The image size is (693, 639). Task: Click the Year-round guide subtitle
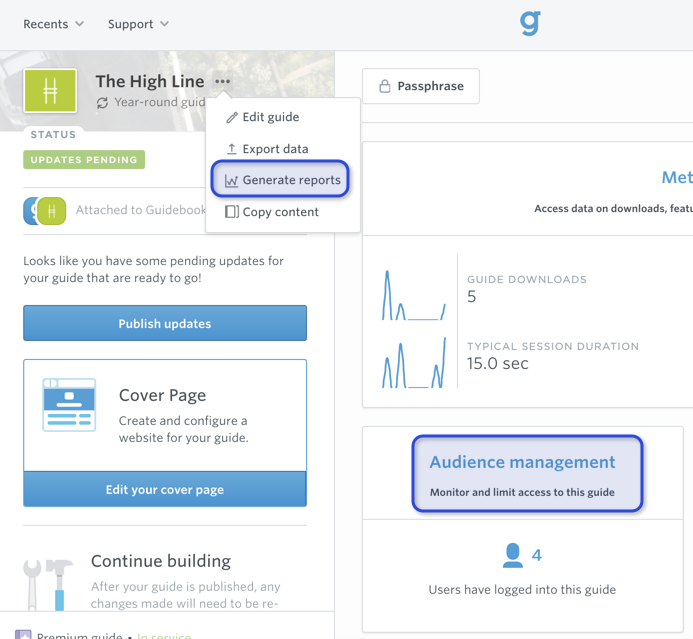coord(160,102)
